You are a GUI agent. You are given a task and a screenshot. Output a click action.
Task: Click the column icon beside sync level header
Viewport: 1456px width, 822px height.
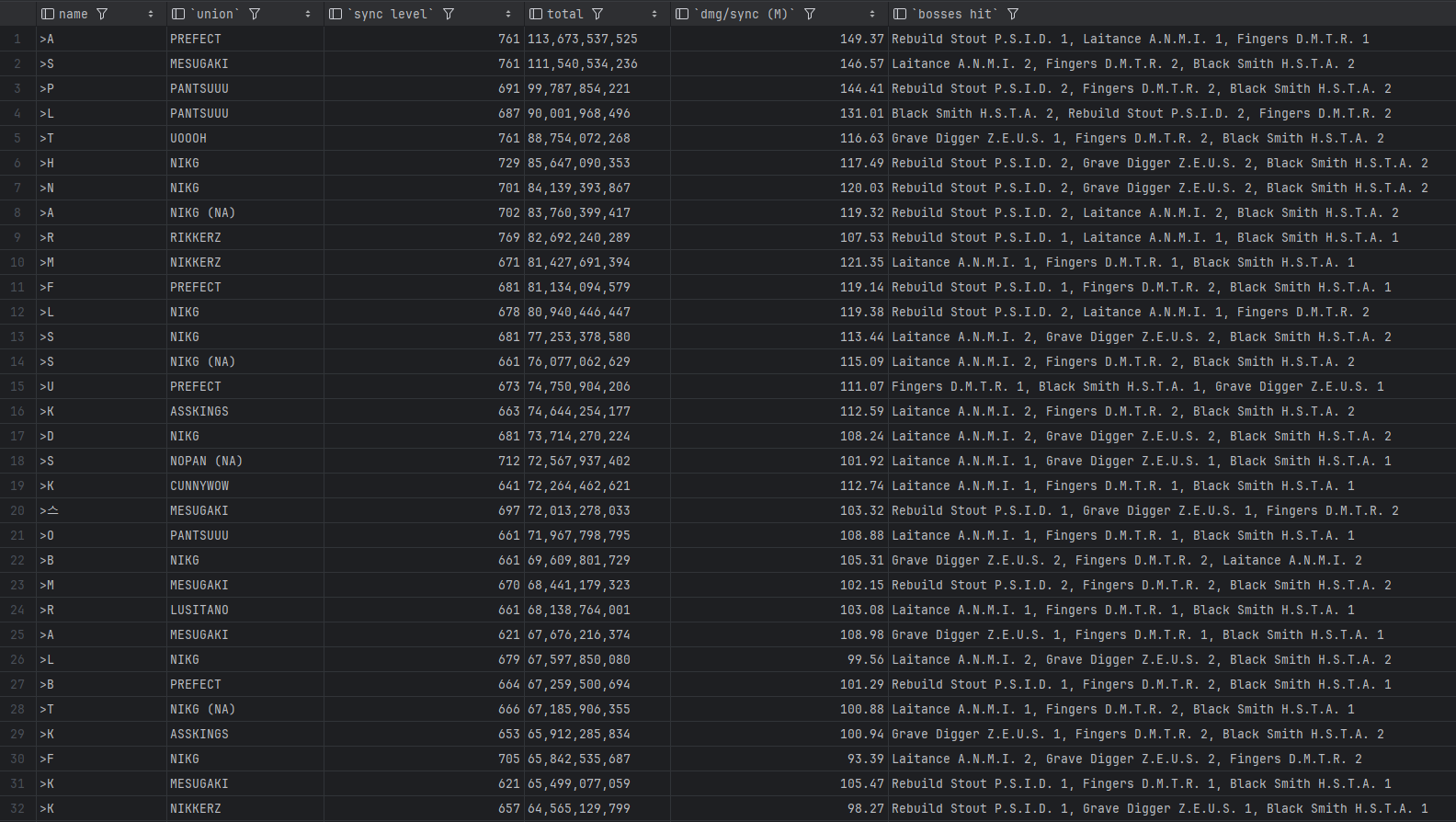(336, 14)
